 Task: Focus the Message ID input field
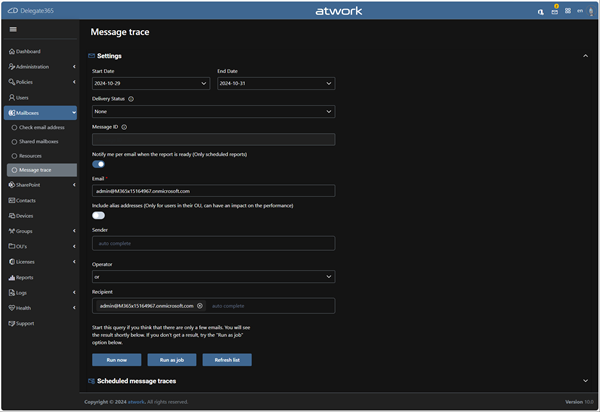point(214,140)
